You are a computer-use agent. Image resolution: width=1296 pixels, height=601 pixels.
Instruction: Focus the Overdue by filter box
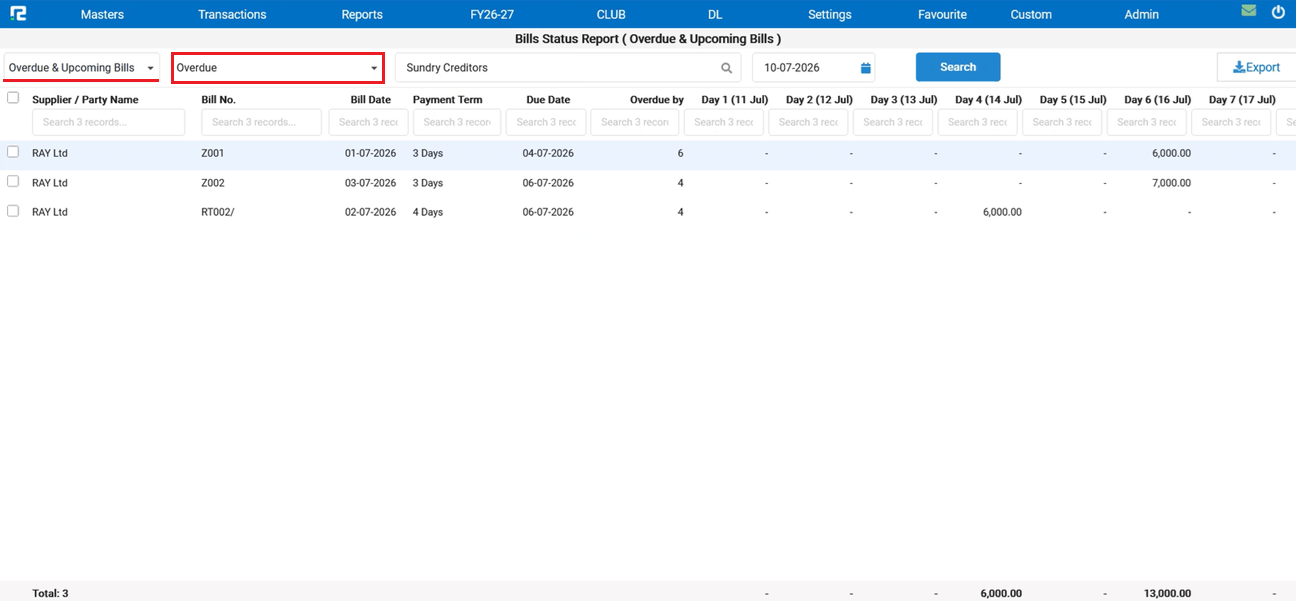pos(635,122)
